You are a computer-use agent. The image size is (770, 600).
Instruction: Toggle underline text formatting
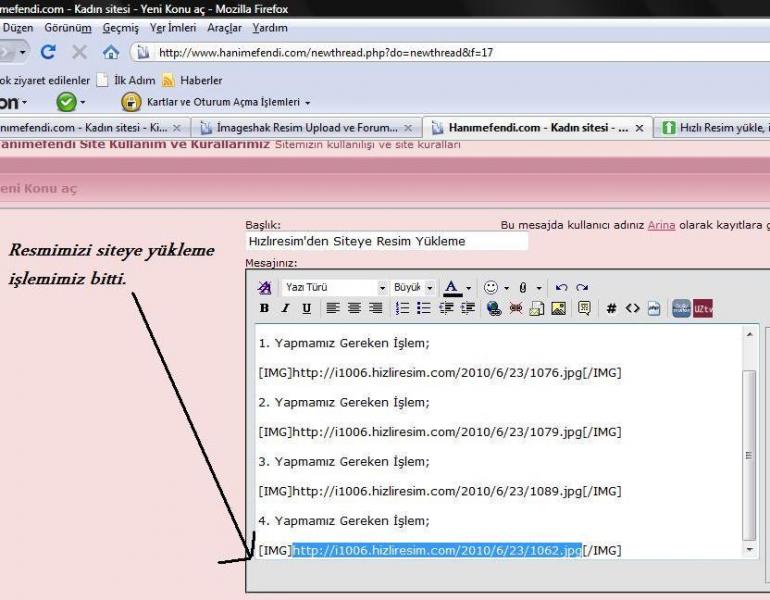tap(306, 309)
